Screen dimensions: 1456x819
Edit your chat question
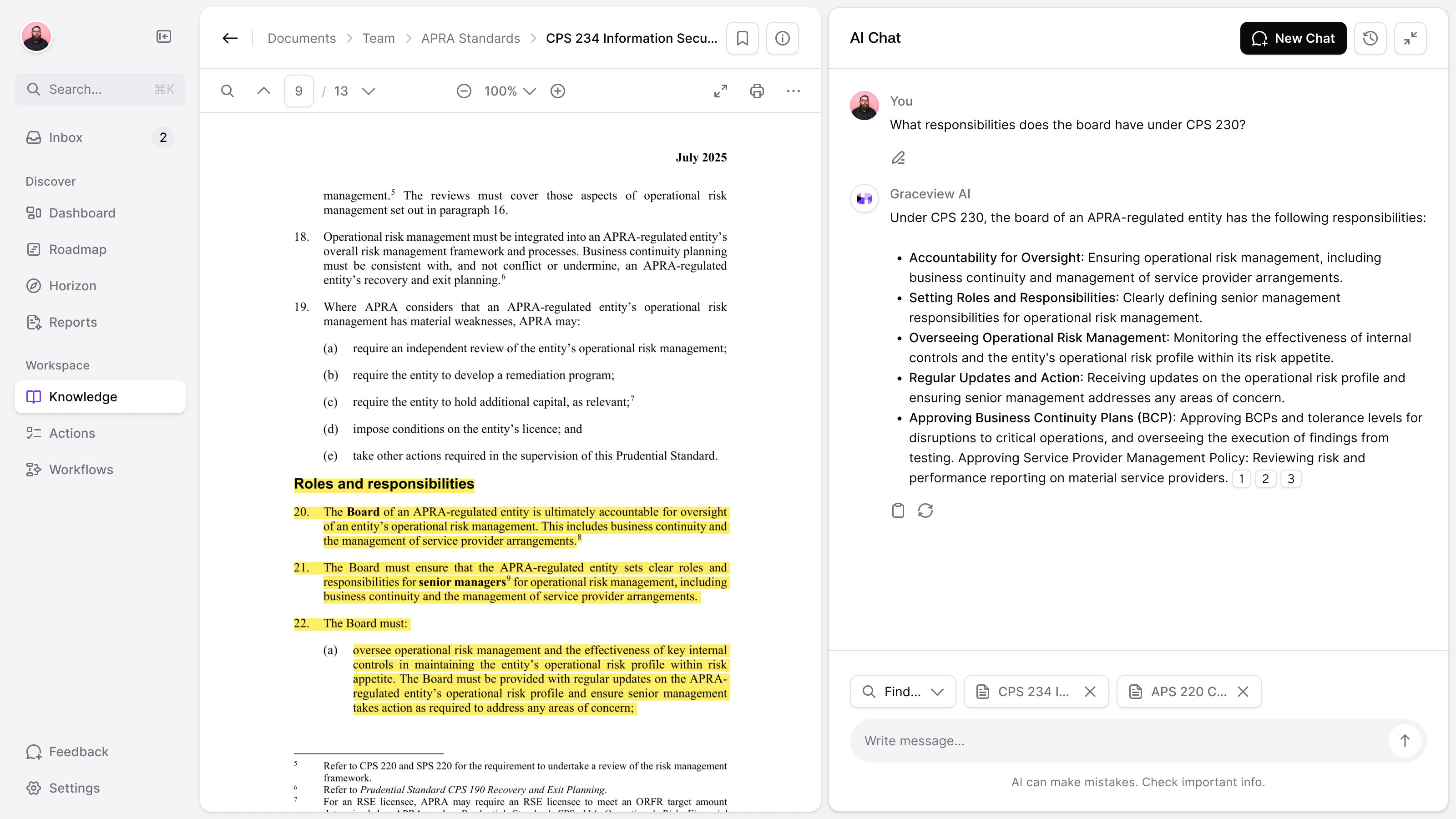(x=898, y=158)
